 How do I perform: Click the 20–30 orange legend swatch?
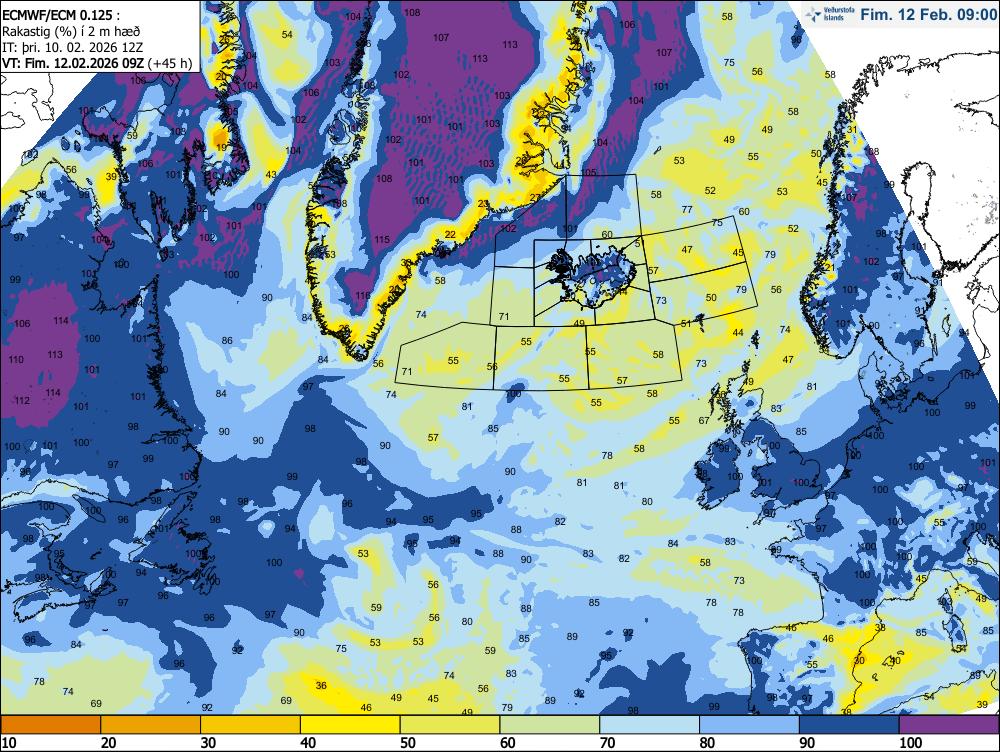151,725
